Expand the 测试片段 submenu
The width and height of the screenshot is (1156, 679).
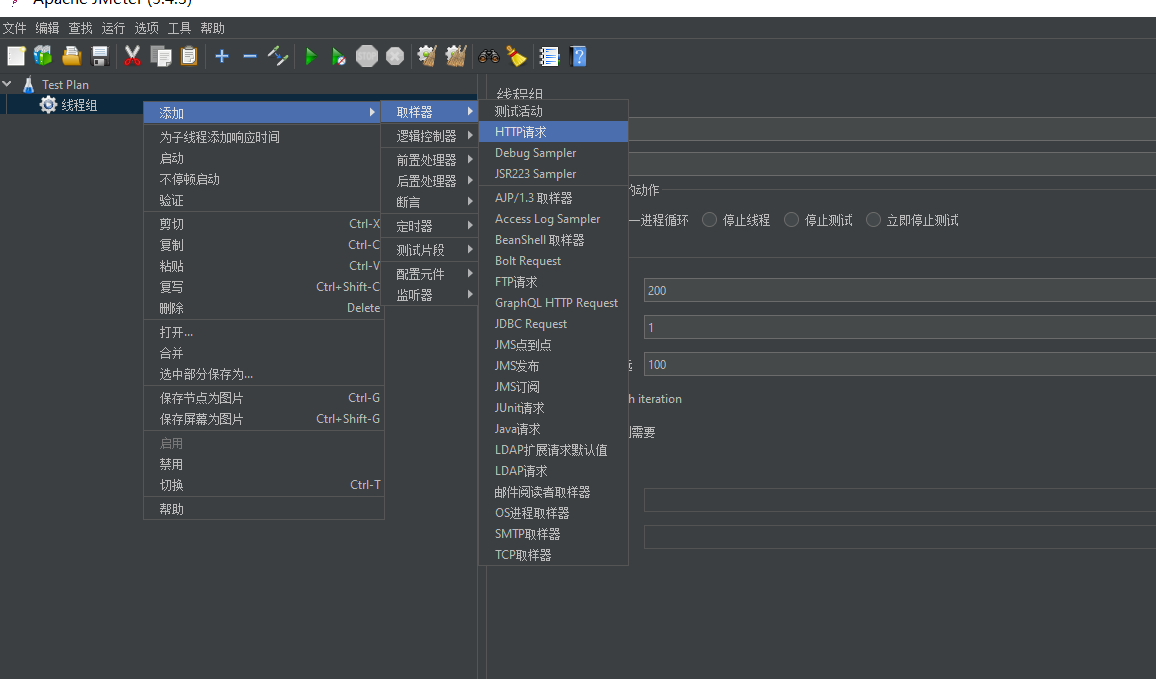(430, 250)
